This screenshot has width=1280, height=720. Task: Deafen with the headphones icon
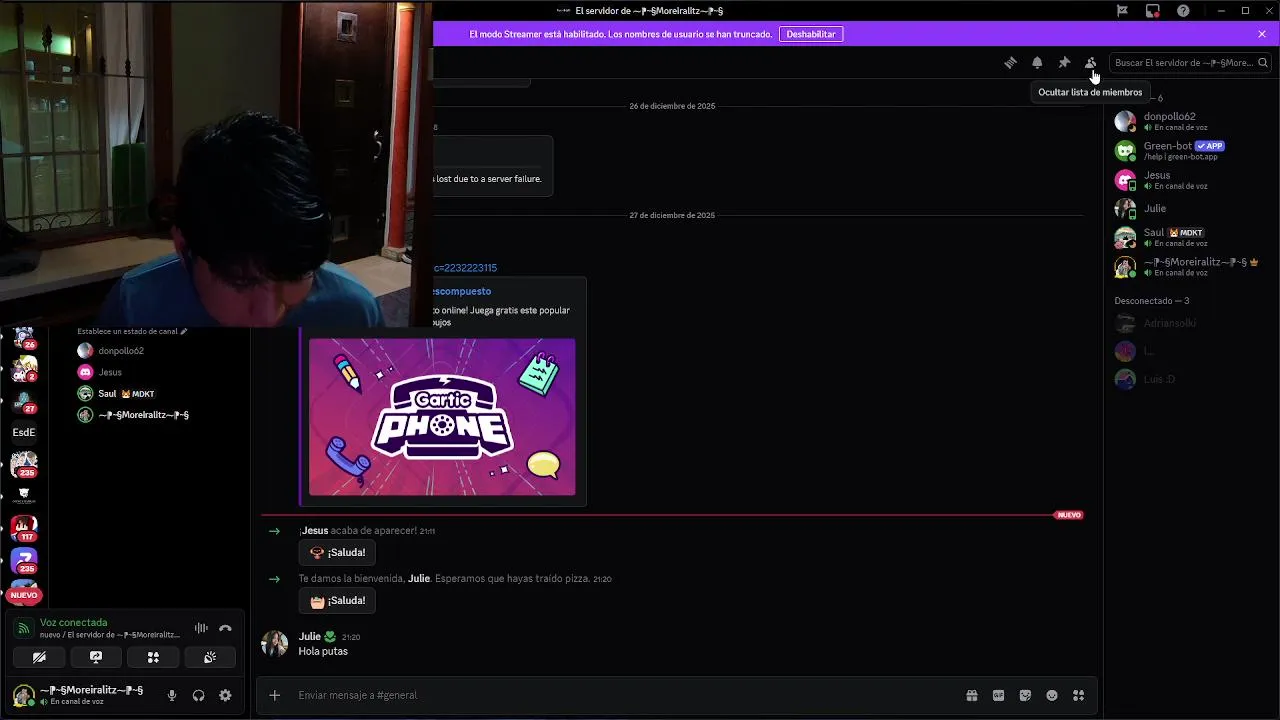(199, 695)
